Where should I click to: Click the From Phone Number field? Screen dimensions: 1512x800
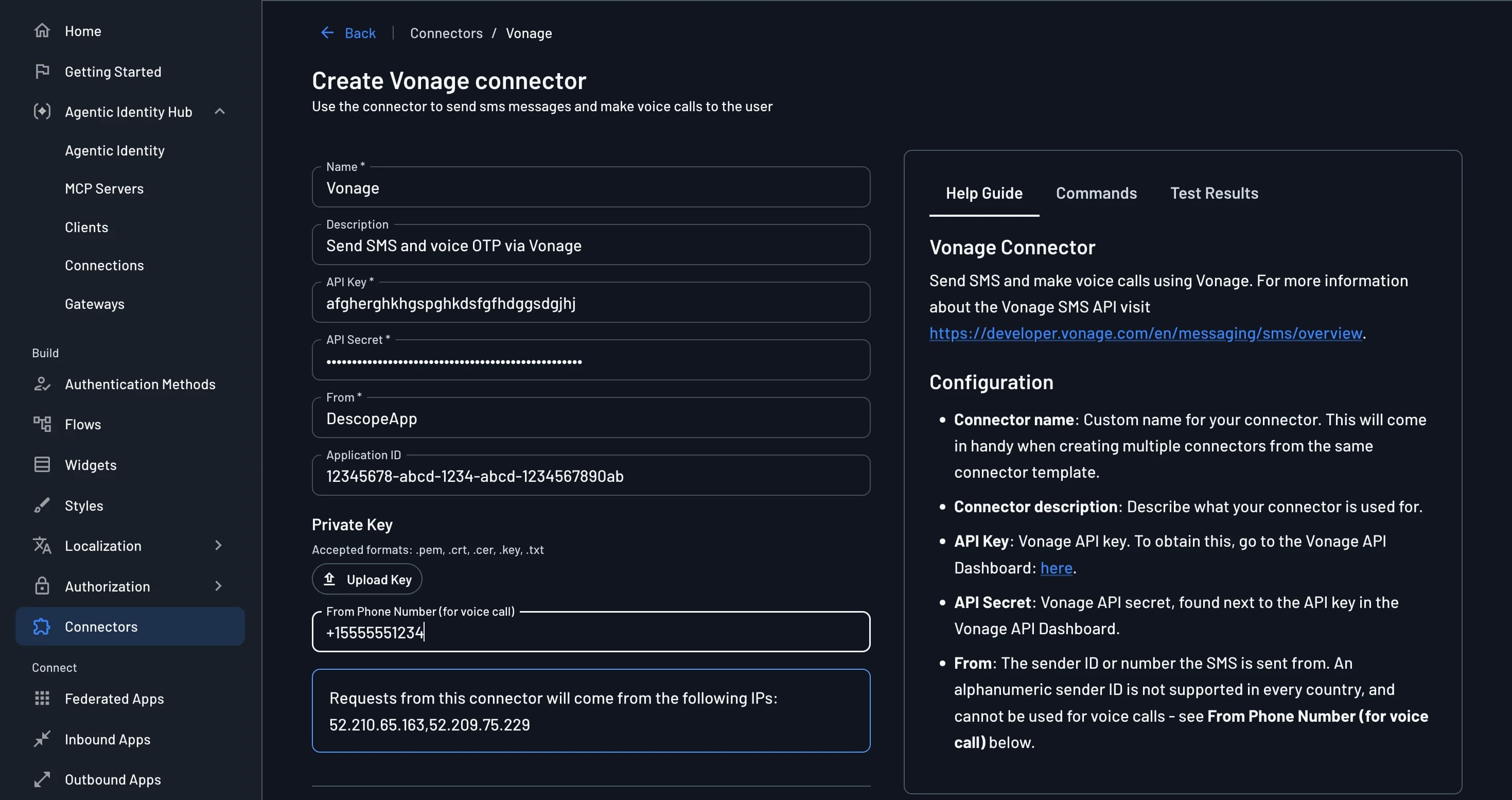[590, 632]
